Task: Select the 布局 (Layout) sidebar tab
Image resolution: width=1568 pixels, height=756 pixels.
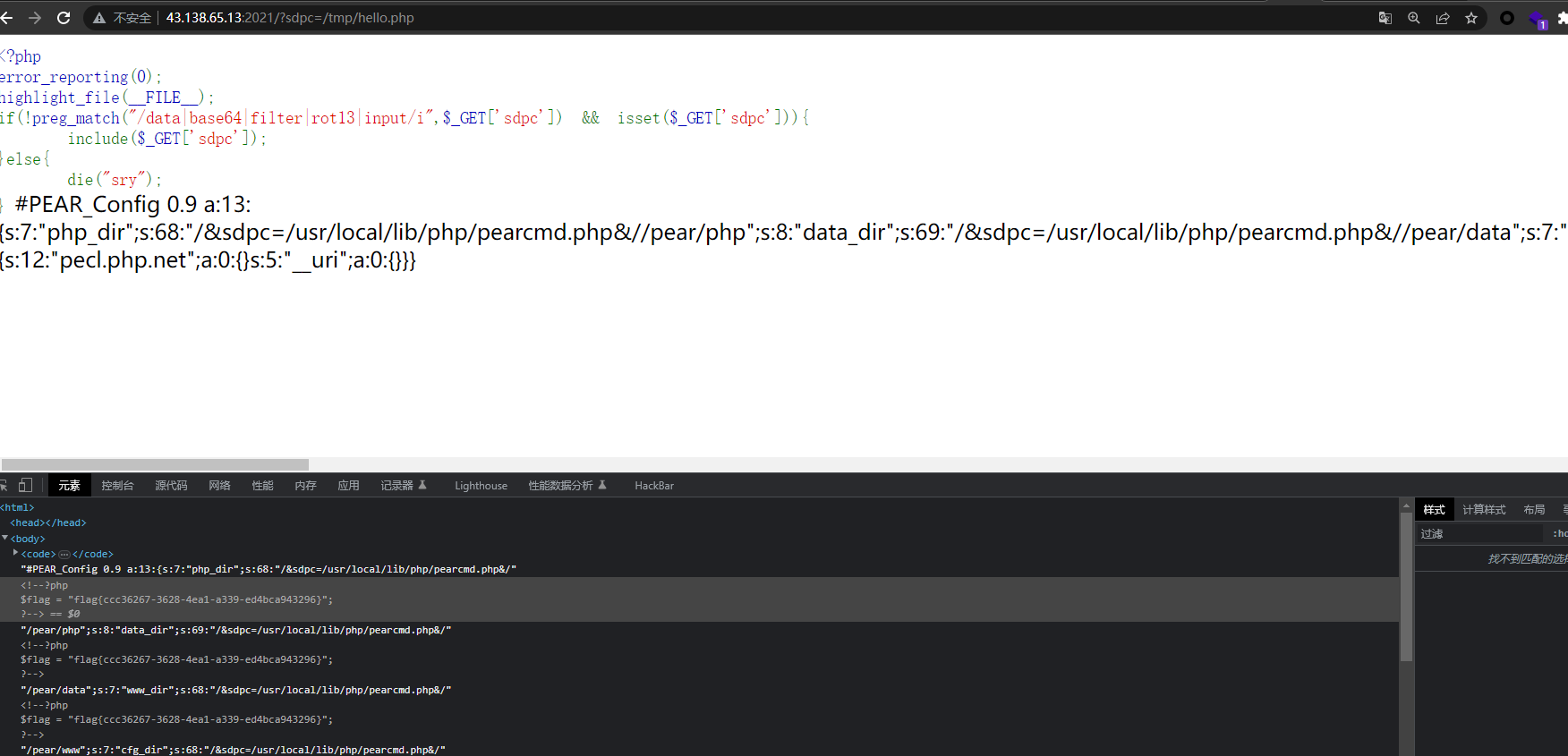Action: pos(1534,509)
